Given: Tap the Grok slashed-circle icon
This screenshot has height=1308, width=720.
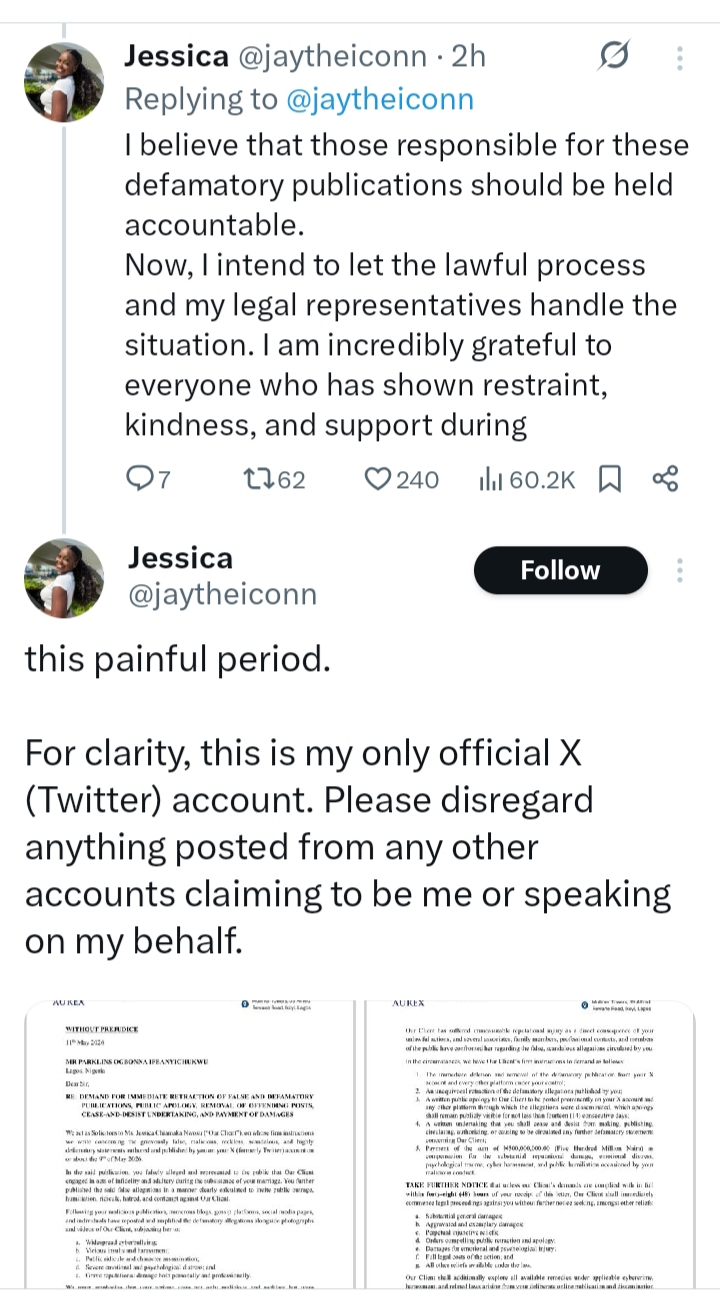Looking at the screenshot, I should (612, 56).
